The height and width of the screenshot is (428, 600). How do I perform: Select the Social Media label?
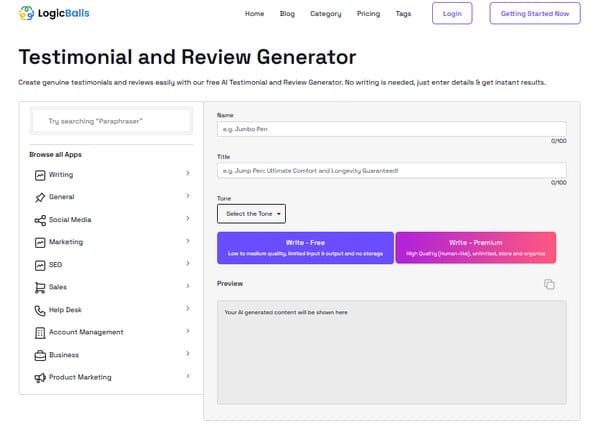point(70,220)
